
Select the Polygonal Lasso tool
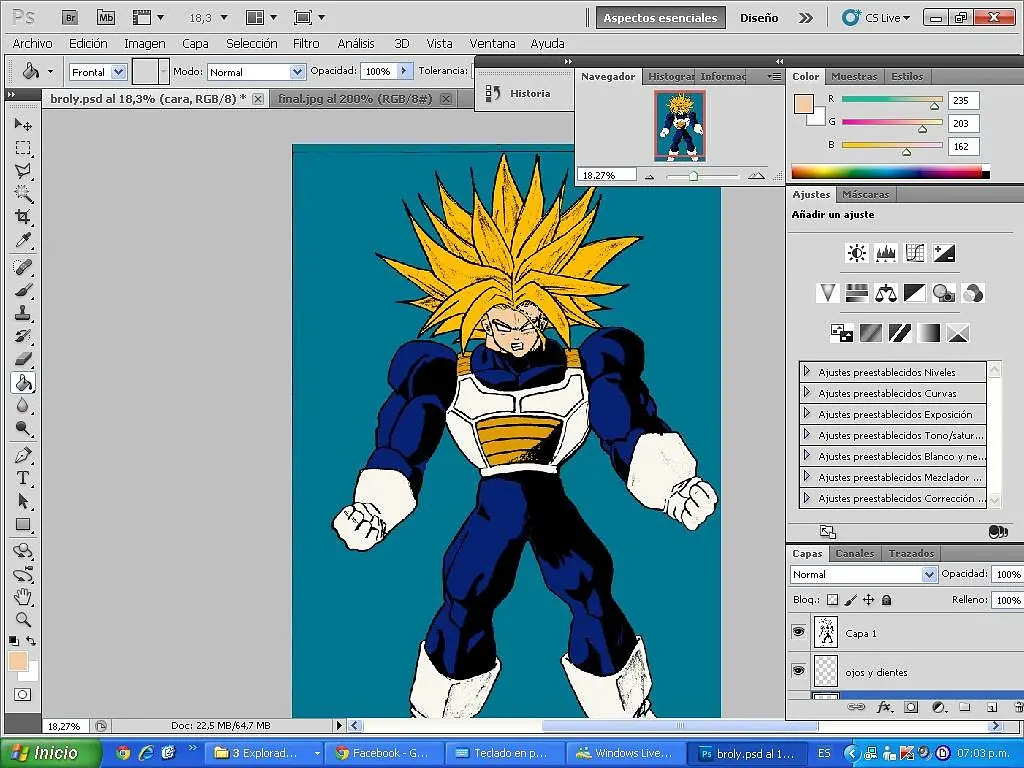tap(23, 171)
